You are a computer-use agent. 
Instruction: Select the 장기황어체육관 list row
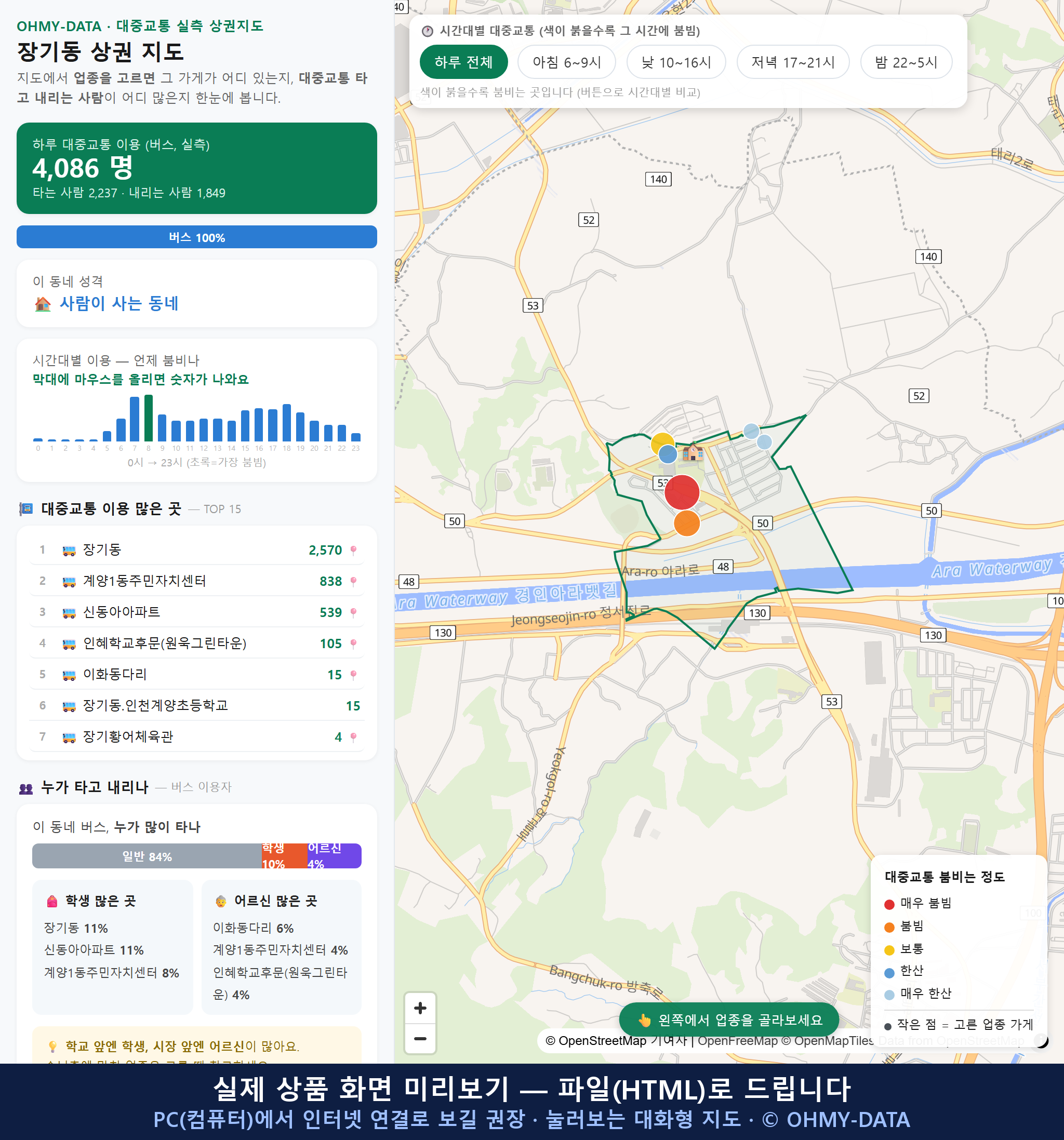click(197, 737)
